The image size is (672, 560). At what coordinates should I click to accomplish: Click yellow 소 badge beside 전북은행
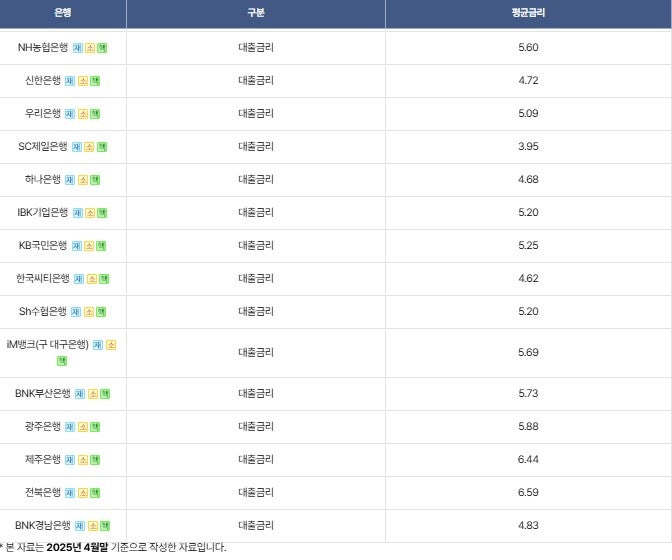tap(83, 493)
